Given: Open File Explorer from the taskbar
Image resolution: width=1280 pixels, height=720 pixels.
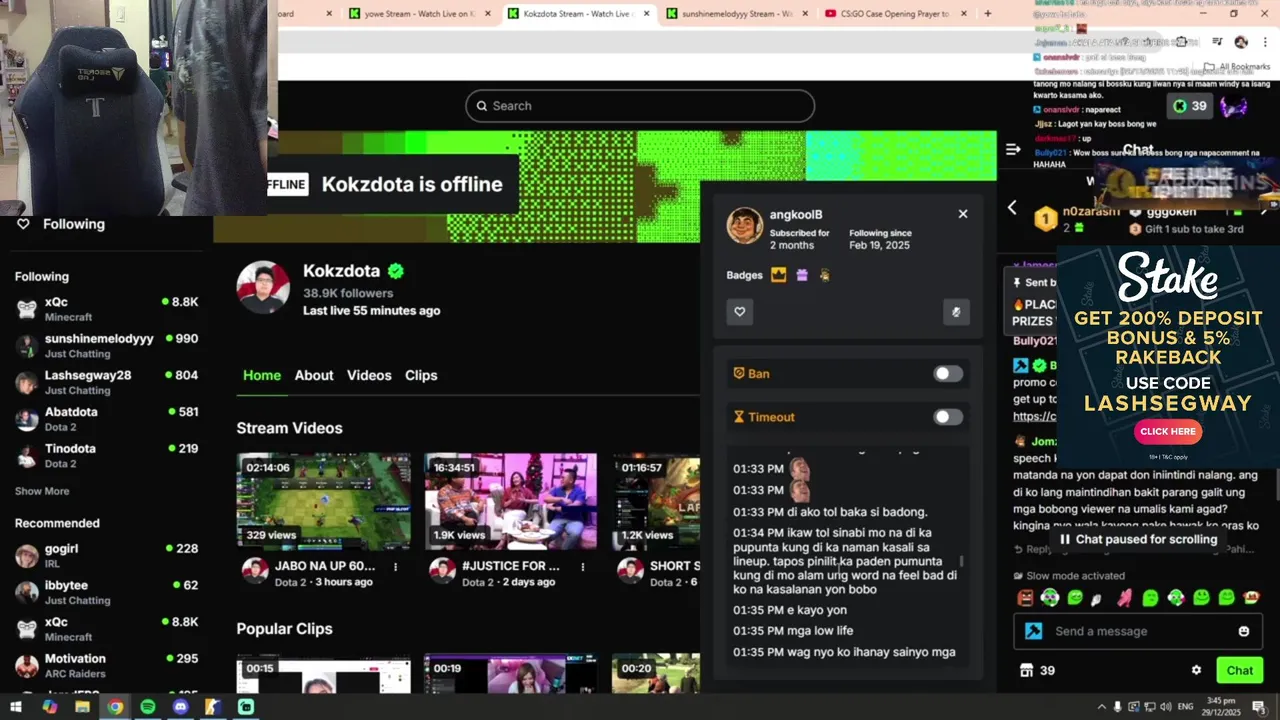Looking at the screenshot, I should pos(82,707).
